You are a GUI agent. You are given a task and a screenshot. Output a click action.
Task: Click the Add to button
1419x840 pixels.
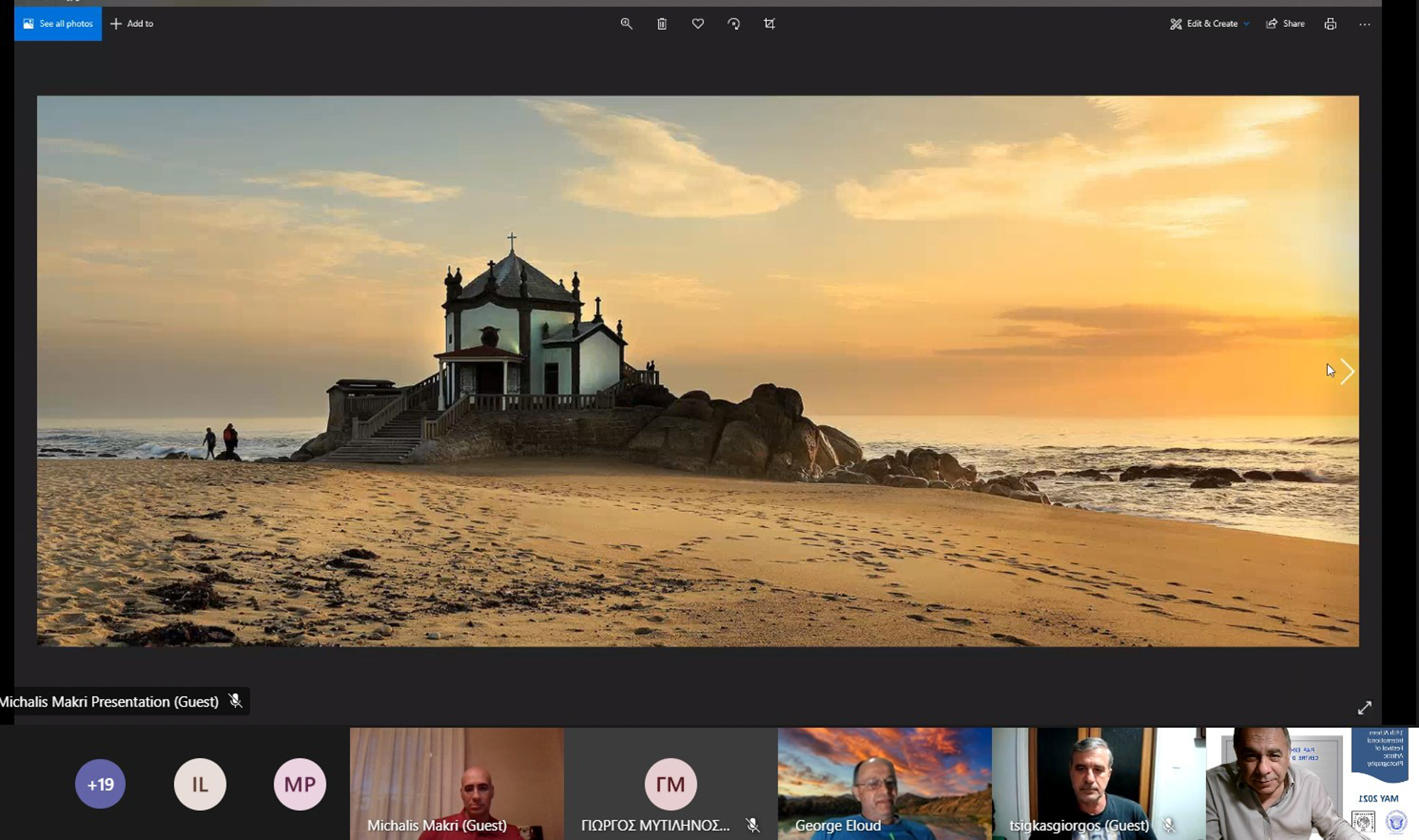(132, 23)
